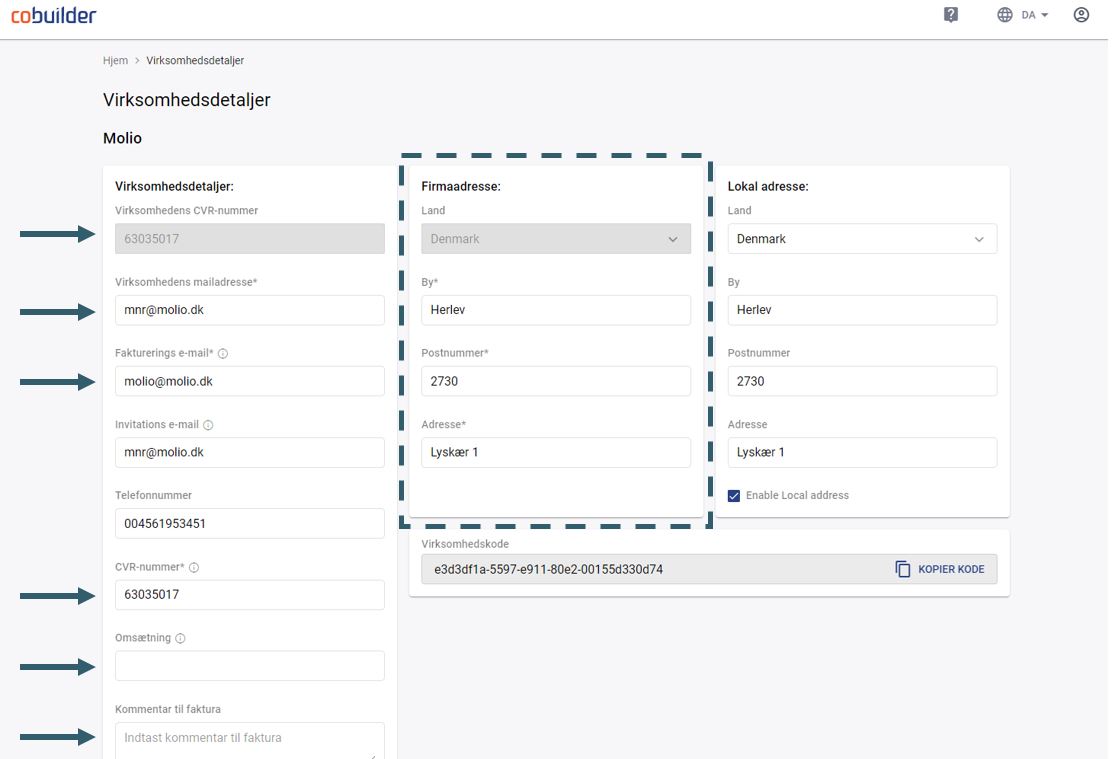
Task: Click info icon beside CVR-nummer label
Action: pyautogui.click(x=194, y=567)
